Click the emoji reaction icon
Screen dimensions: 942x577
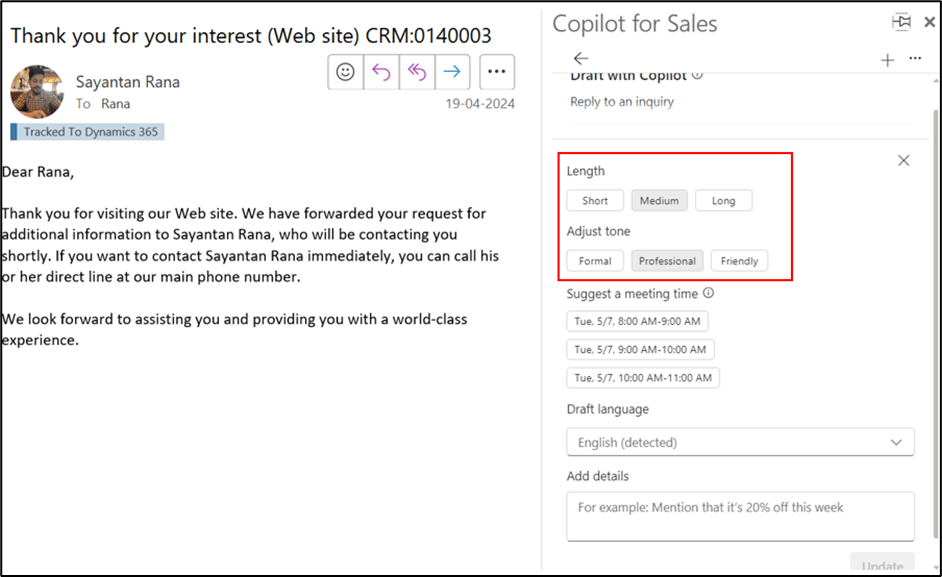346,72
